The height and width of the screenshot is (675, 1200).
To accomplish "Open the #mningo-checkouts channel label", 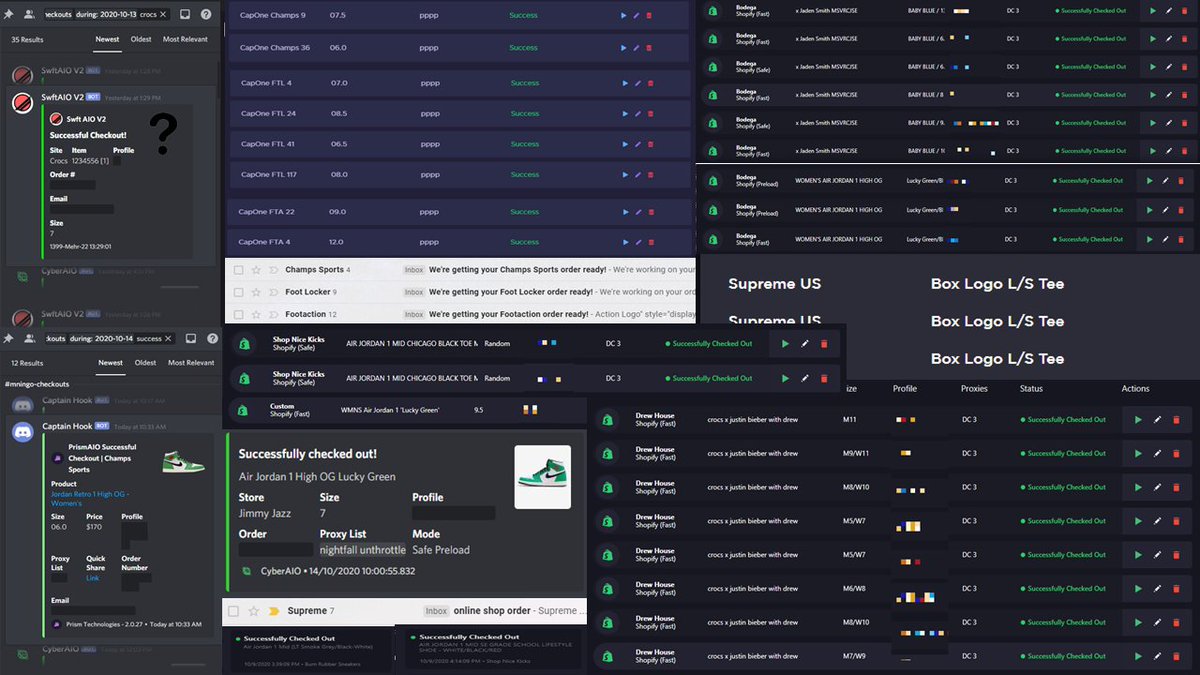I will tap(38, 384).
